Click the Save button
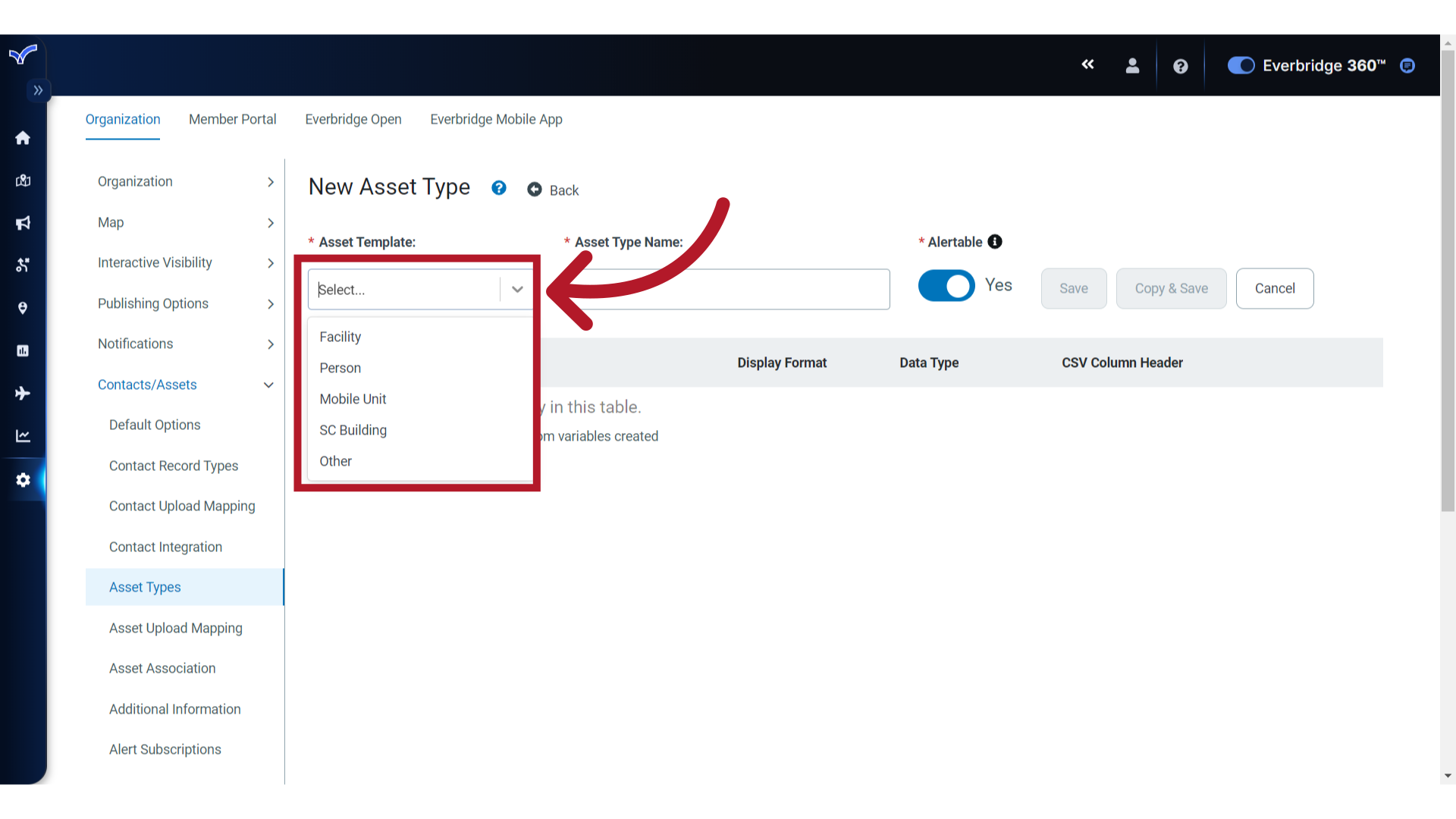 click(x=1074, y=288)
